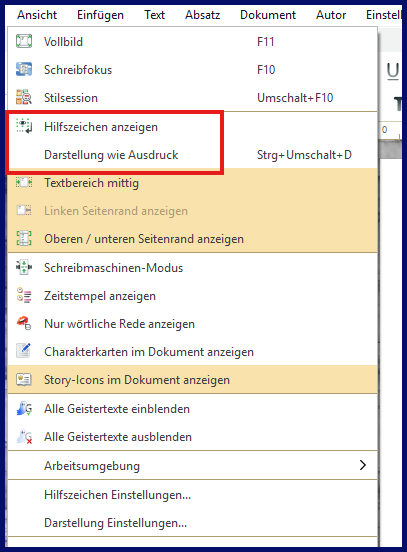Click the Schreibmaschinen-Modus icon

pos(24,267)
